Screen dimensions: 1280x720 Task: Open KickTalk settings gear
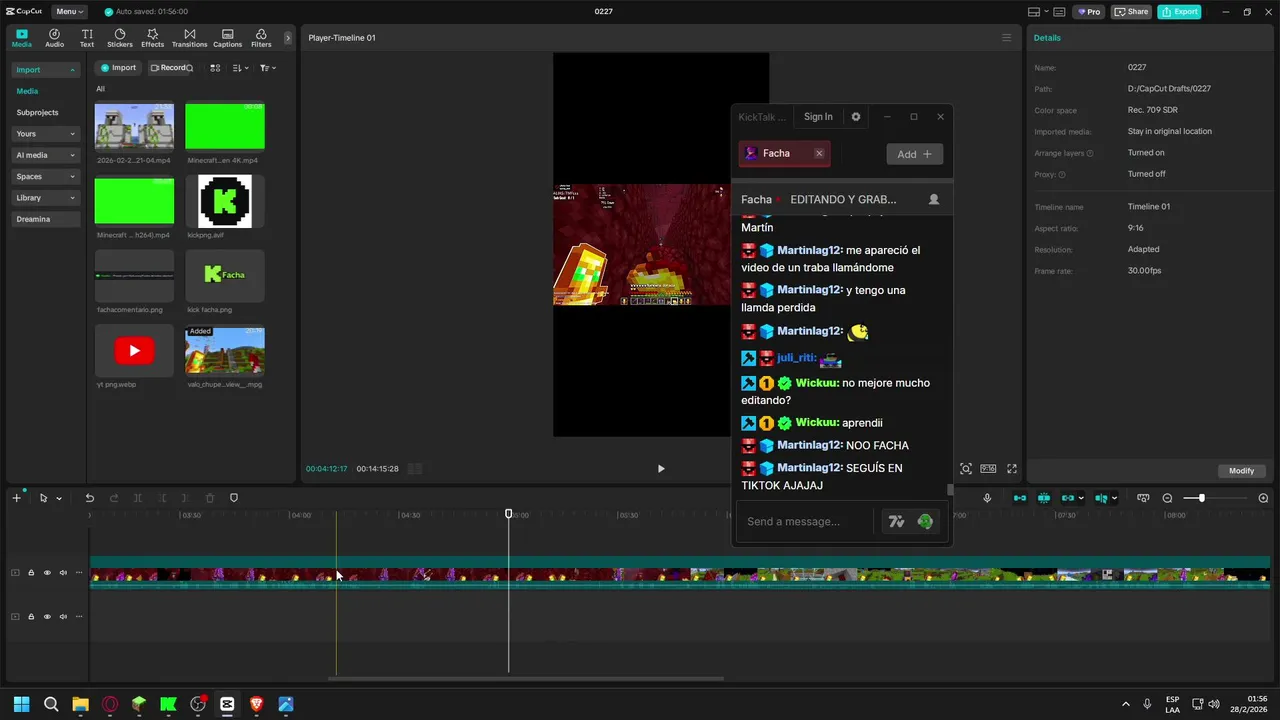(x=855, y=117)
